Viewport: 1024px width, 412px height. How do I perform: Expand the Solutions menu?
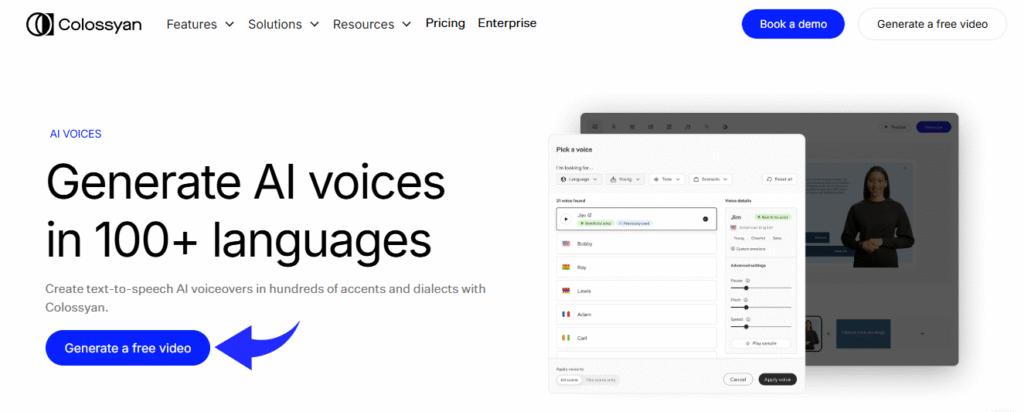click(283, 24)
